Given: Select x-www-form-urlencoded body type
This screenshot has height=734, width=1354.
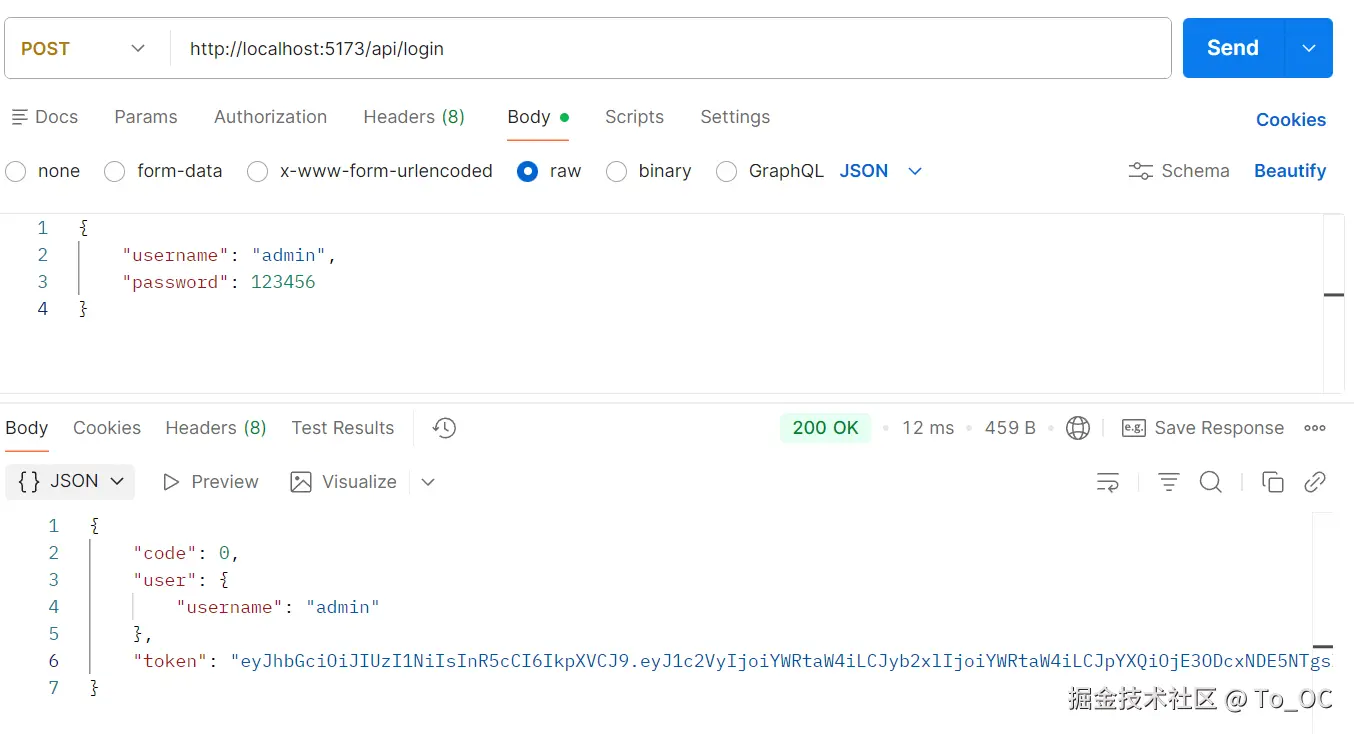Looking at the screenshot, I should point(370,171).
